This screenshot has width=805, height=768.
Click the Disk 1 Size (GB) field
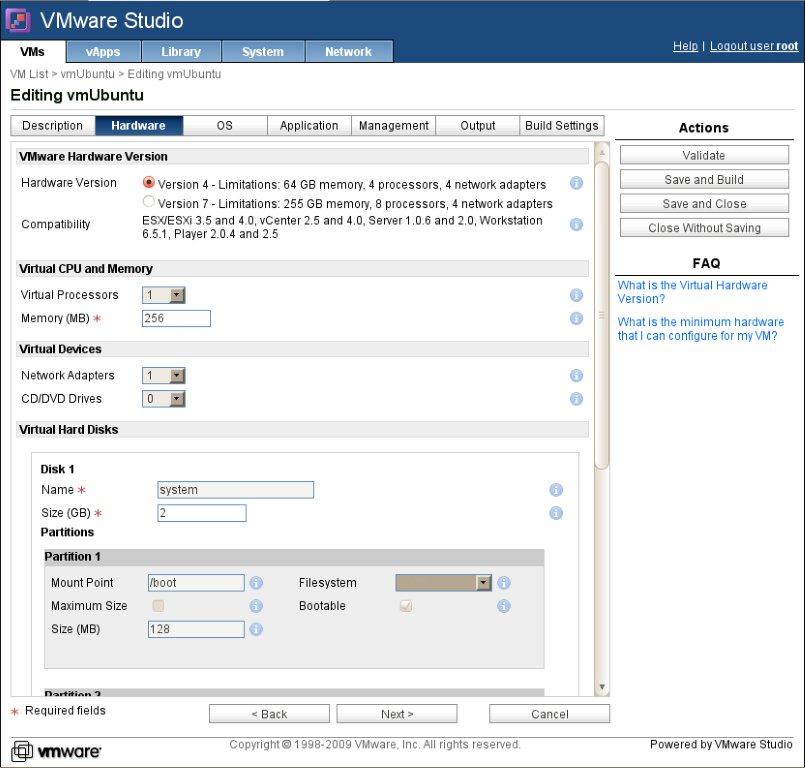pyautogui.click(x=202, y=513)
